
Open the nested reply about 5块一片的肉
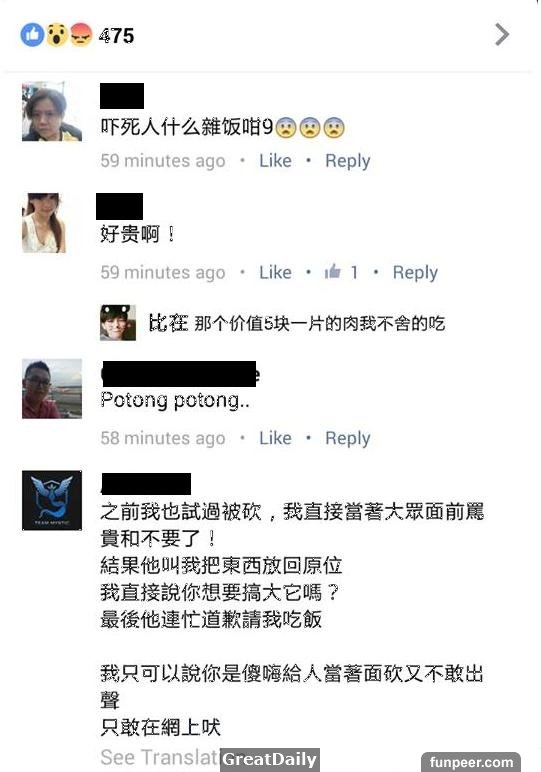[x=297, y=323]
